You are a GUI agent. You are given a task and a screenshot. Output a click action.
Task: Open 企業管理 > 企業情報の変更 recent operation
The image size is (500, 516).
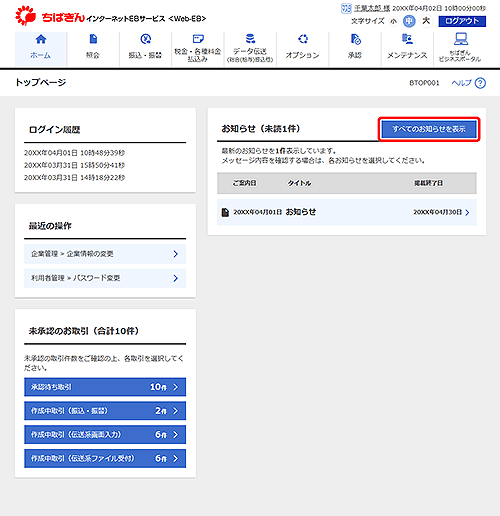[105, 254]
